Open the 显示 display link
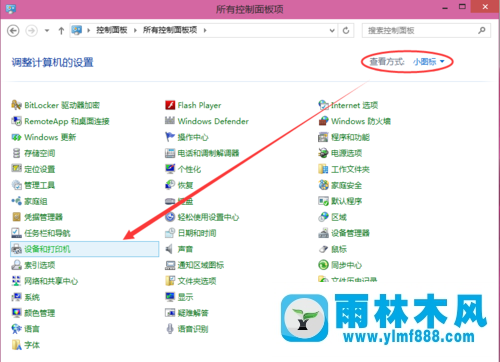The width and height of the screenshot is (500, 362). point(186,297)
